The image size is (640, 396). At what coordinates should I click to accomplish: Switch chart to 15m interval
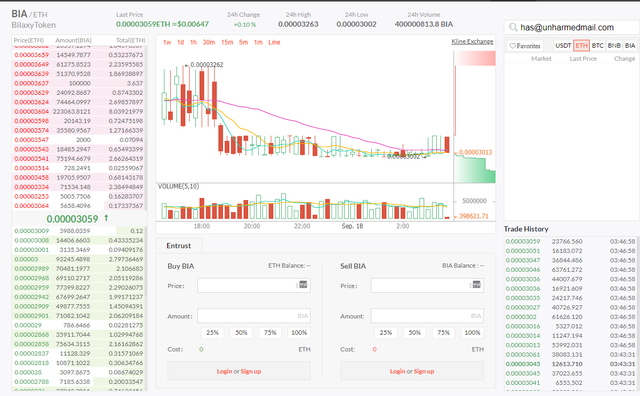pyautogui.click(x=227, y=42)
